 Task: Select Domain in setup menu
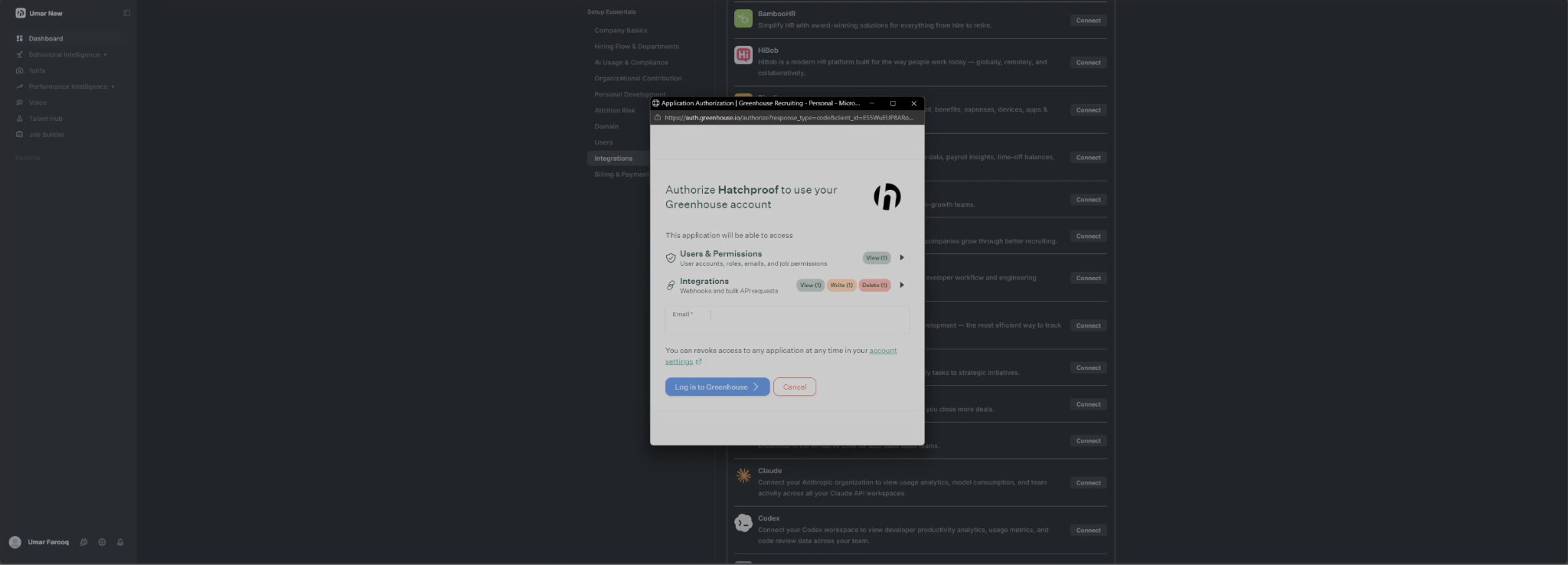click(x=606, y=126)
